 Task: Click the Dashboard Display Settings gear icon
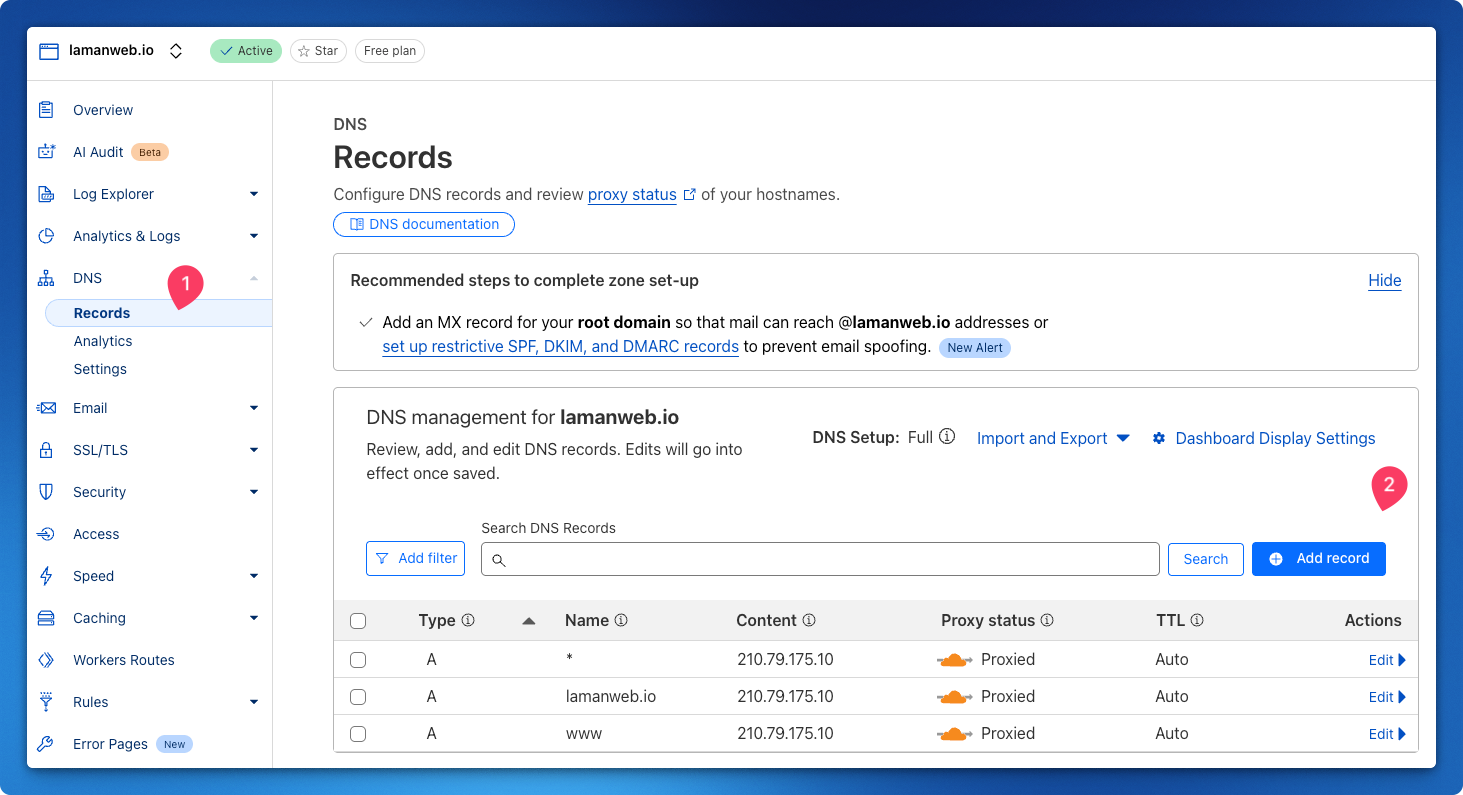click(x=1159, y=438)
